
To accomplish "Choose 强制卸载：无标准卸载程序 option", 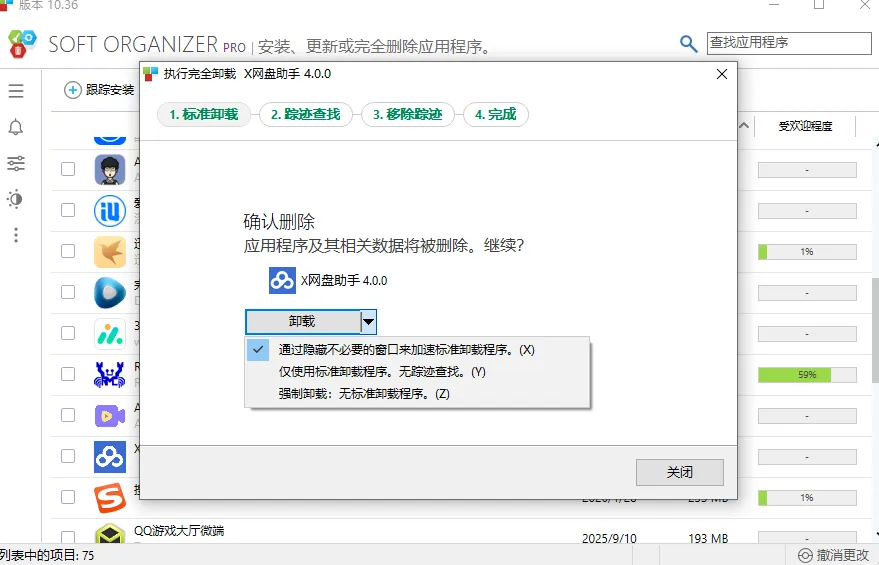I will pyautogui.click(x=417, y=393).
